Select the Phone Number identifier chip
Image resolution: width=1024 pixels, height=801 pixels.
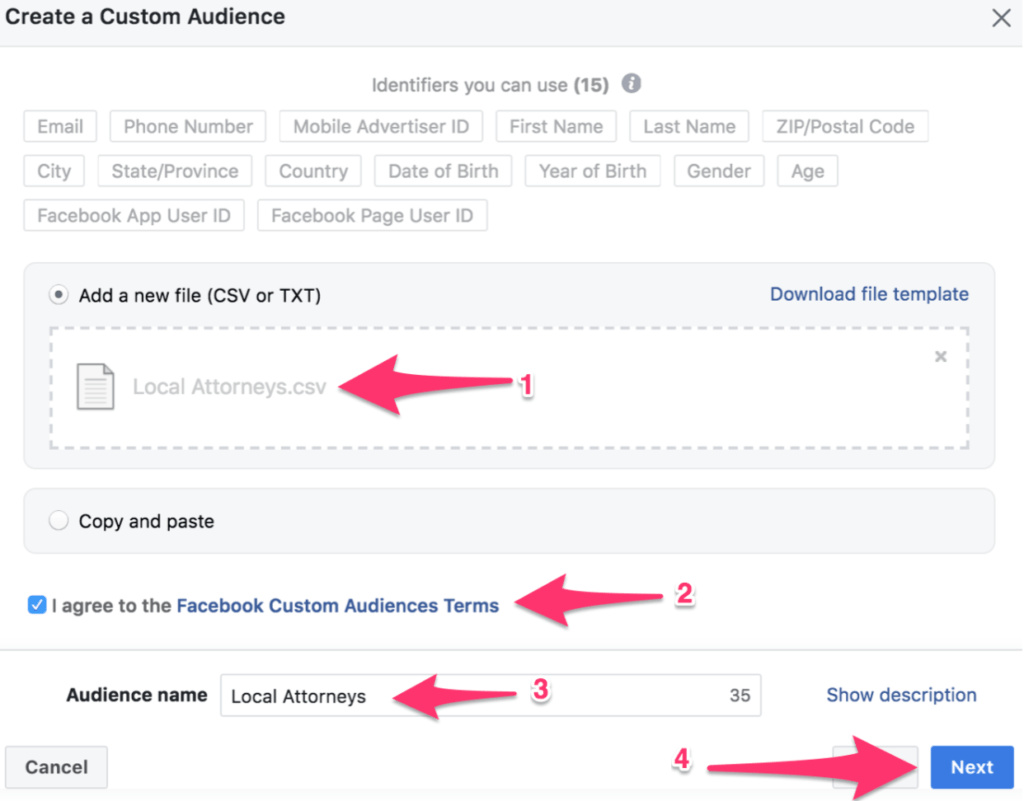187,126
